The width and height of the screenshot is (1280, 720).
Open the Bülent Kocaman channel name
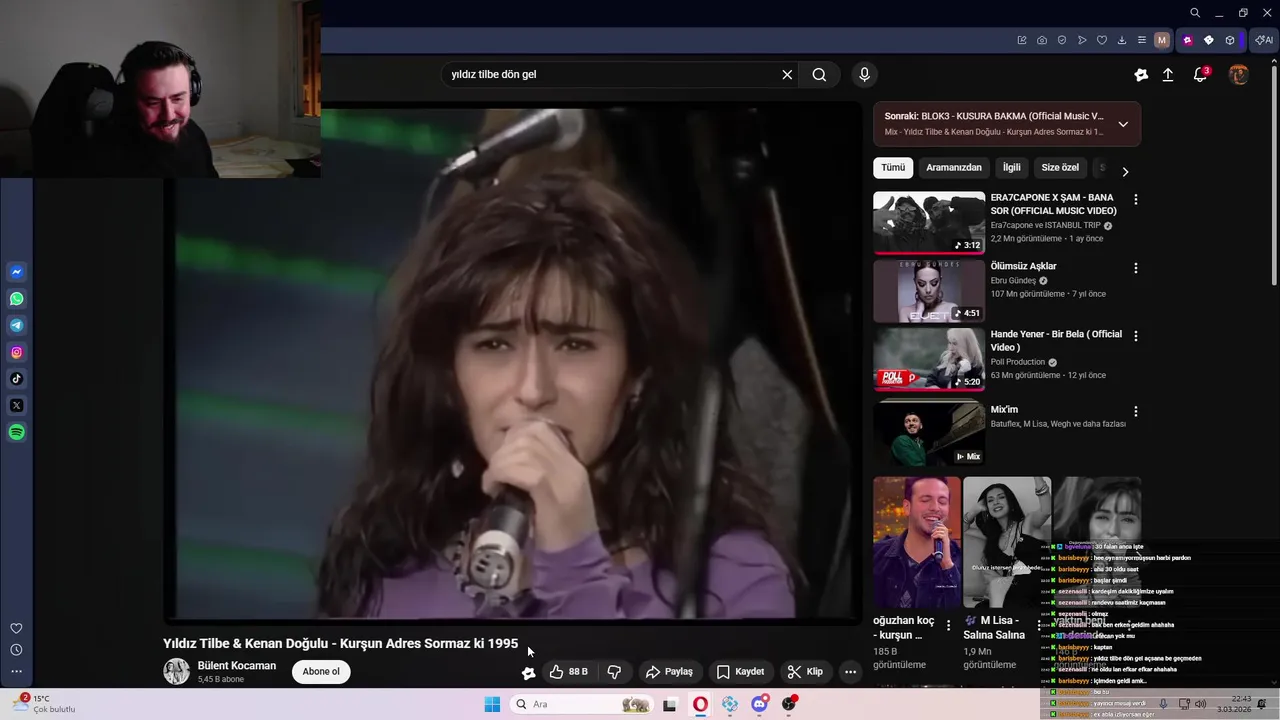tap(237, 666)
